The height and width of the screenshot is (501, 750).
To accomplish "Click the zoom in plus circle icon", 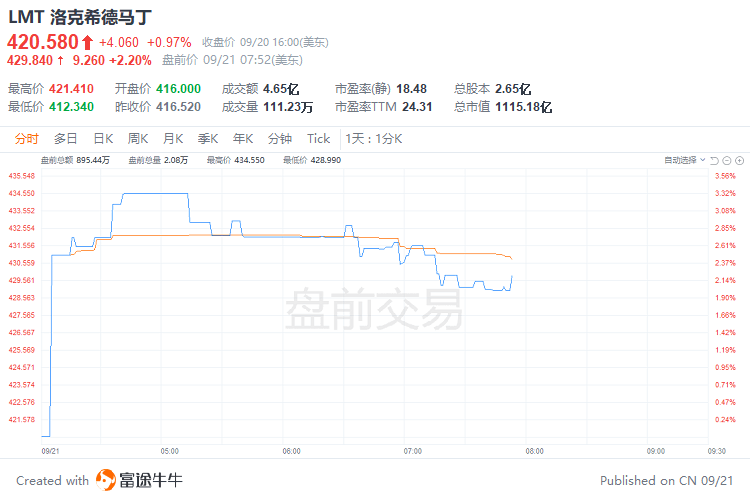I will 739,160.
